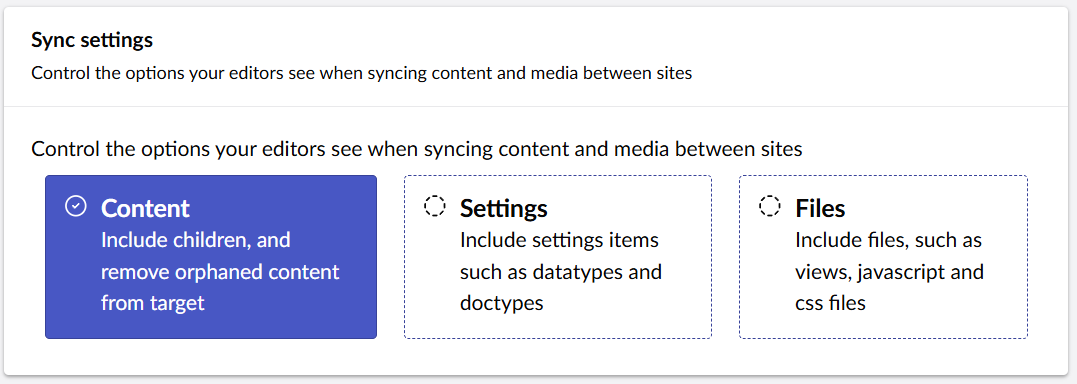Enable the Settings sync option card

(x=558, y=257)
